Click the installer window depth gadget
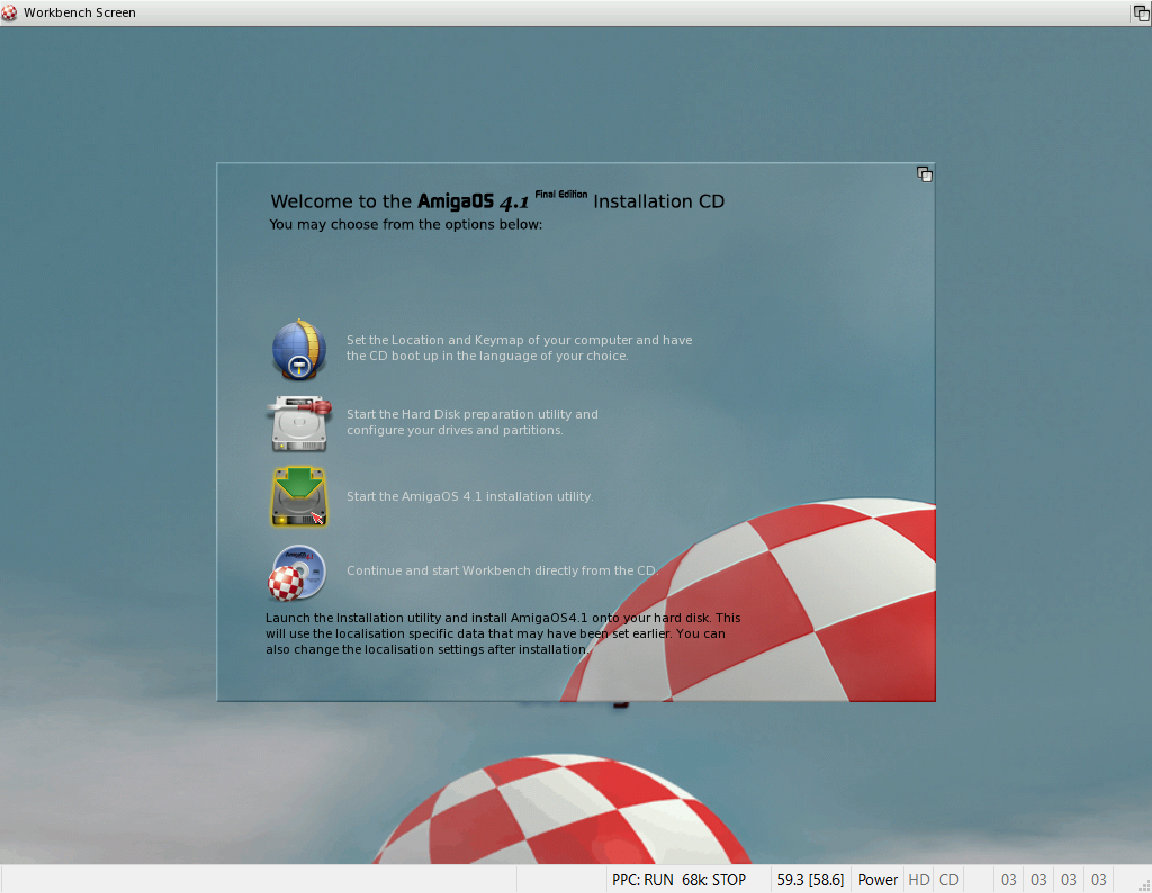Screen dimensions: 1152x893 pos(924,174)
